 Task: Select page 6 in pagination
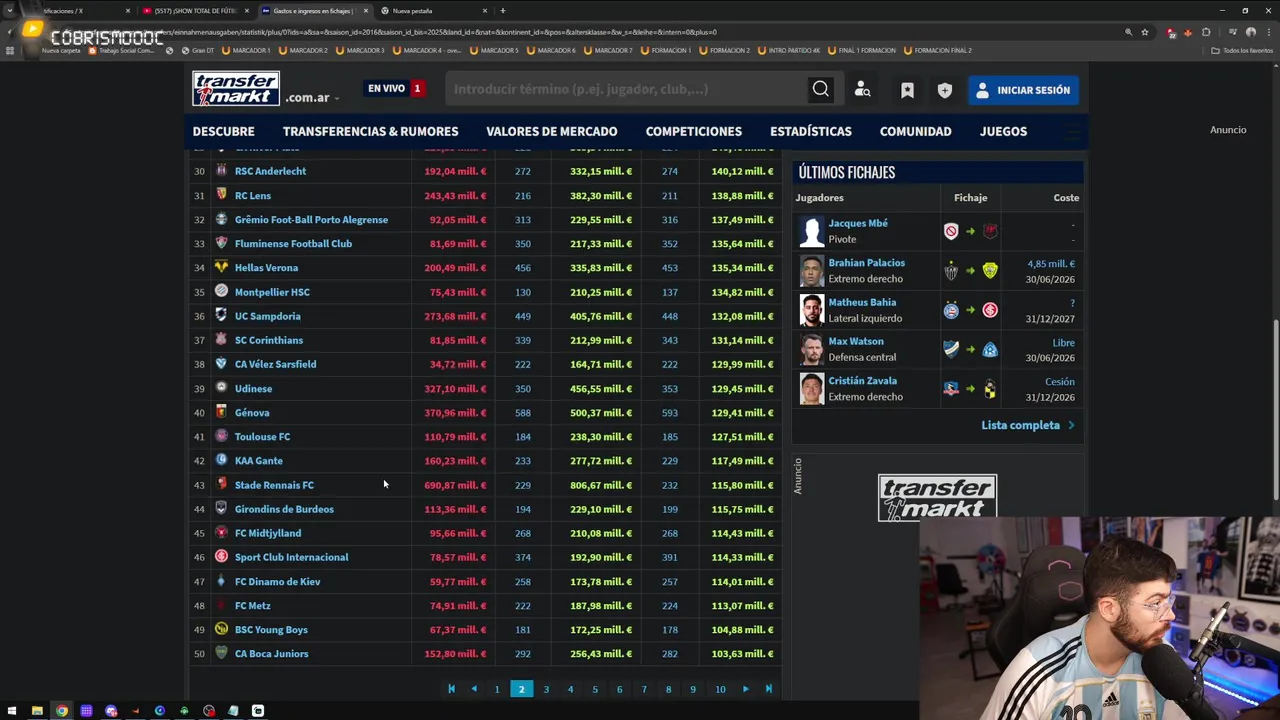619,689
